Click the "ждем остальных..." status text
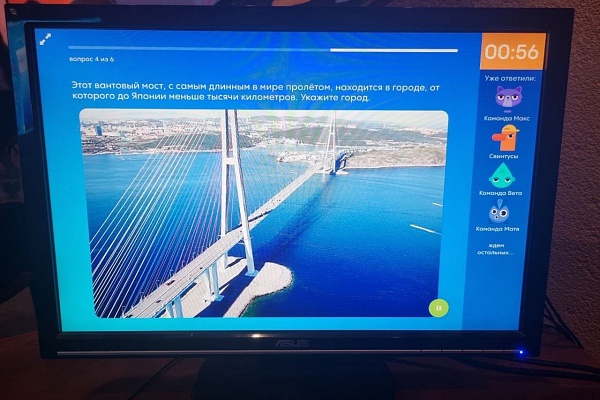600x400 pixels. coord(496,249)
